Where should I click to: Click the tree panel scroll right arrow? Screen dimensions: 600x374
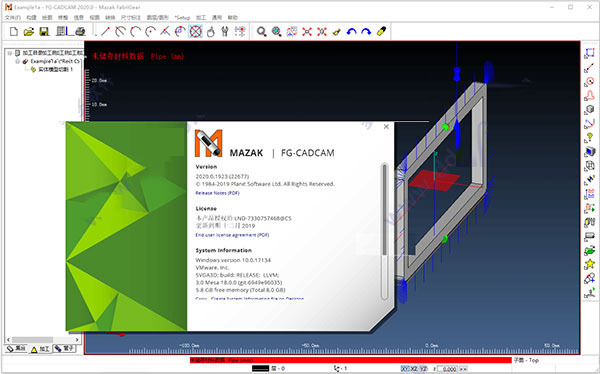click(x=77, y=340)
